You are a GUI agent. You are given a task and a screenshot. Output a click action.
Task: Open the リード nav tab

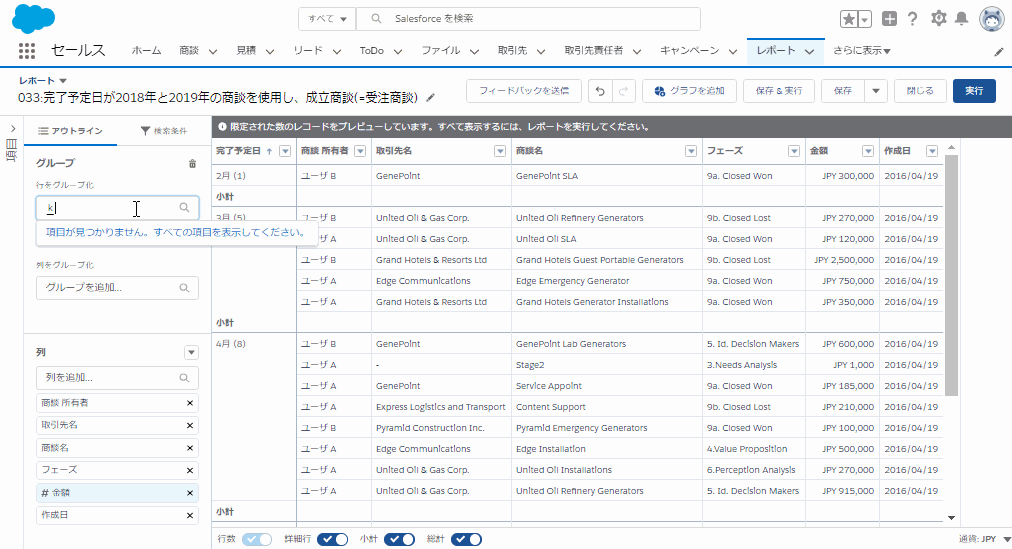[x=308, y=51]
